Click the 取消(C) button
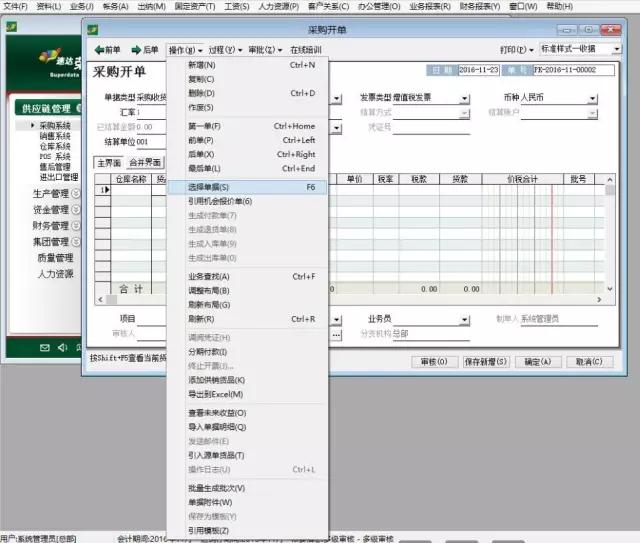The image size is (640, 543). pos(589,362)
